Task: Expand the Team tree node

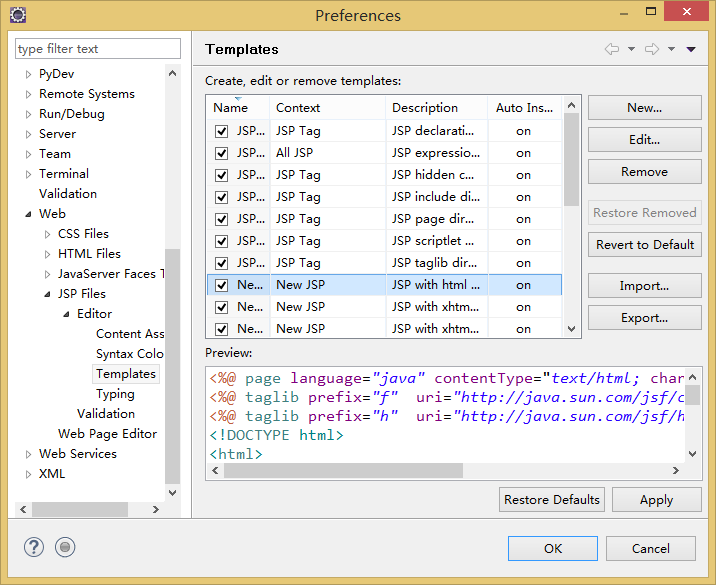Action: 28,154
